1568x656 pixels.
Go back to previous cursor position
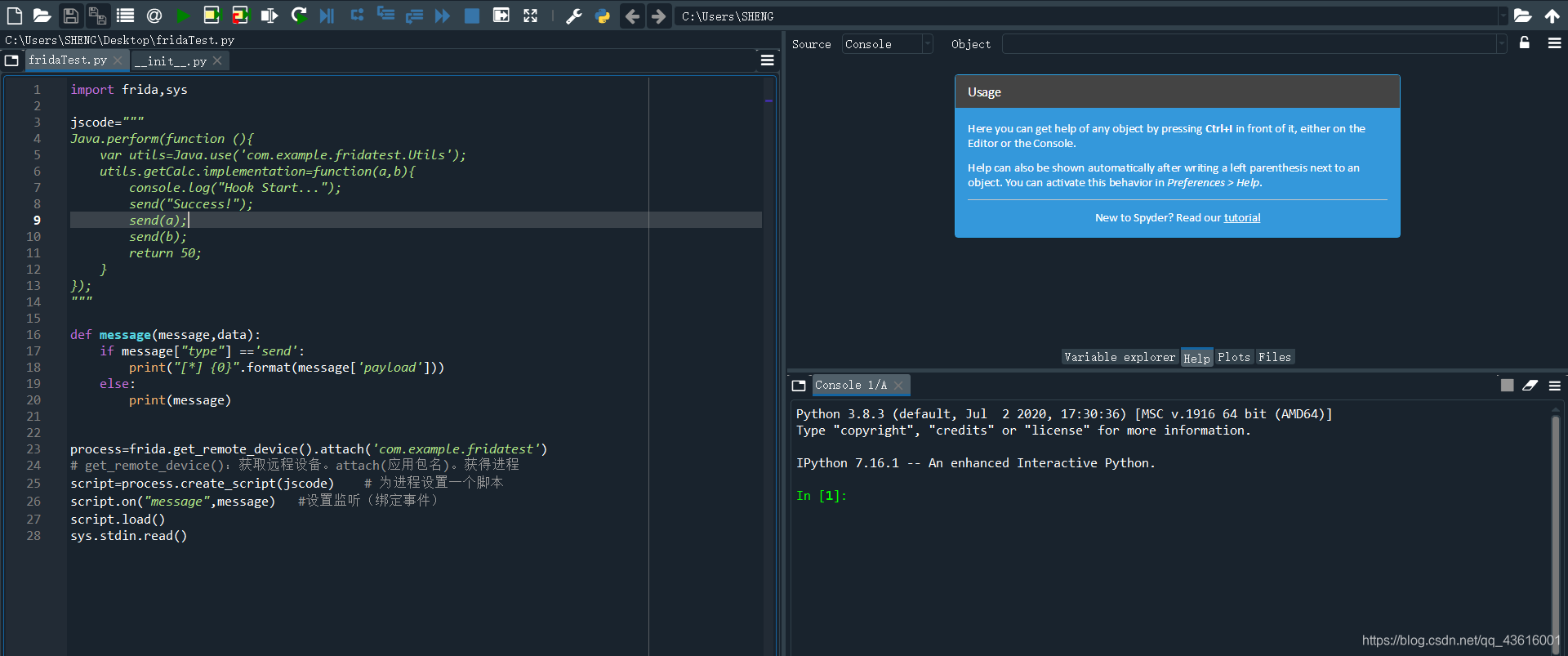(x=632, y=16)
